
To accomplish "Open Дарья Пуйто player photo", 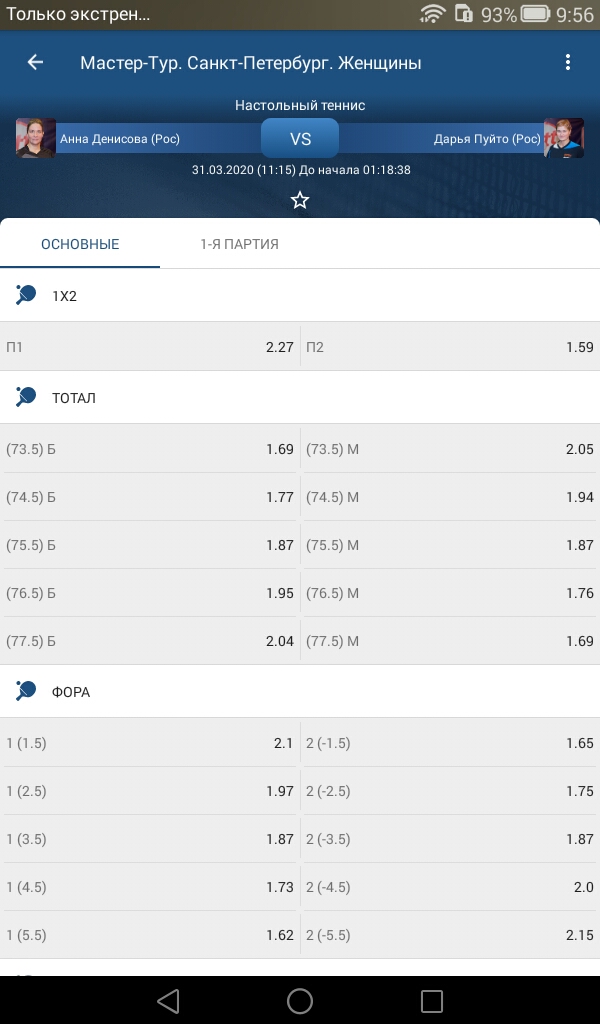I will tap(563, 138).
